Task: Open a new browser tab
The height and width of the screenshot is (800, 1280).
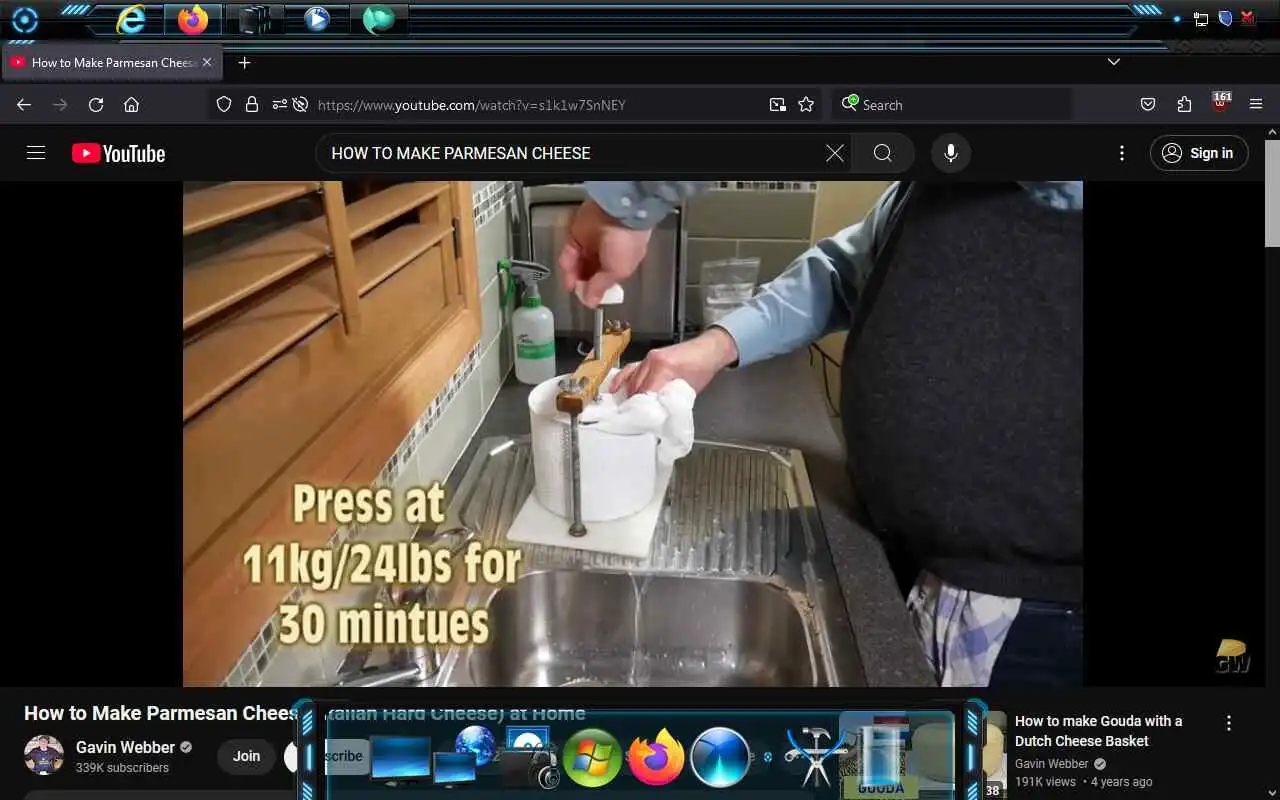Action: click(x=244, y=62)
